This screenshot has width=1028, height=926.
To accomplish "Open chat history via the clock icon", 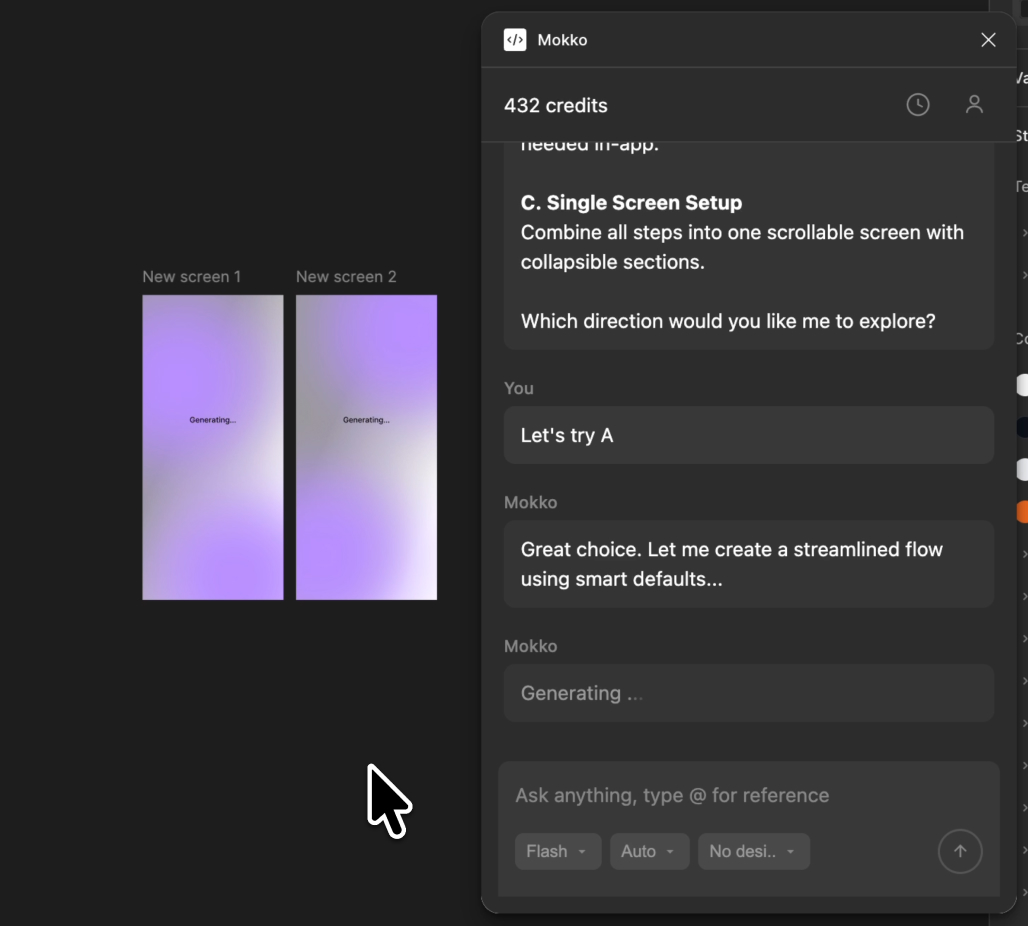I will tap(918, 104).
